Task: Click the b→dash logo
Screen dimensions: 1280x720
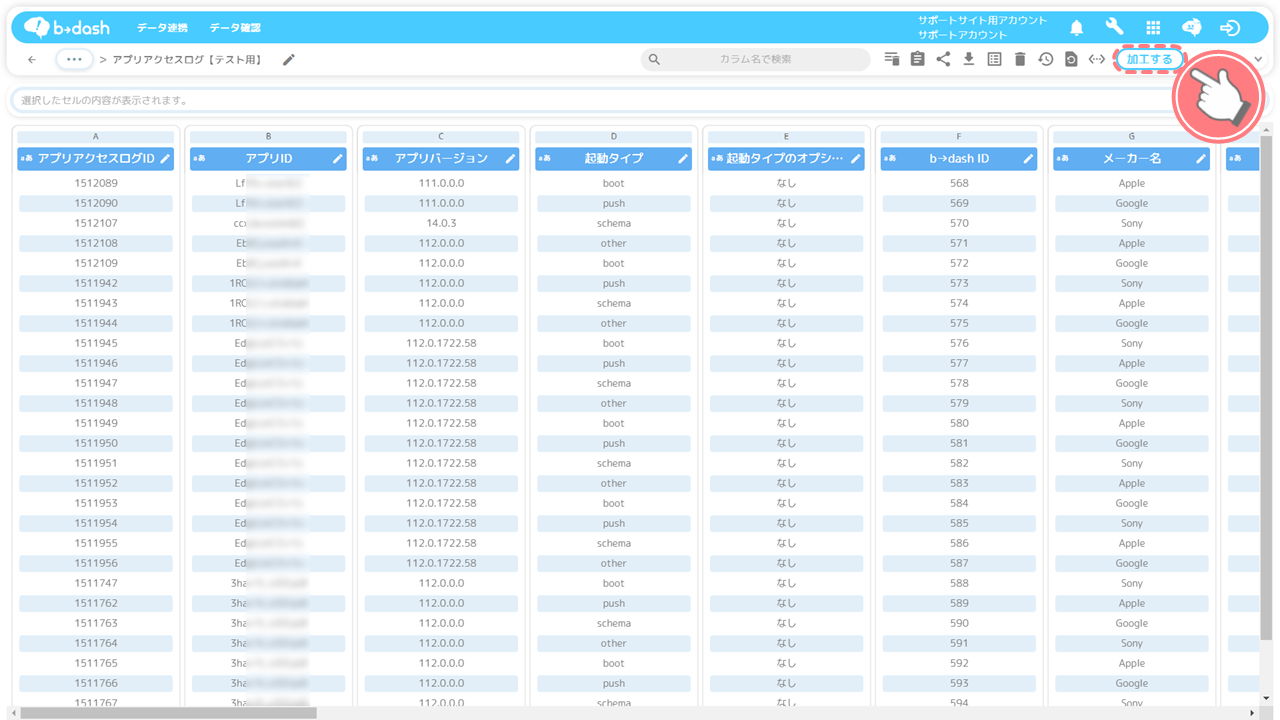Action: pyautogui.click(x=67, y=28)
